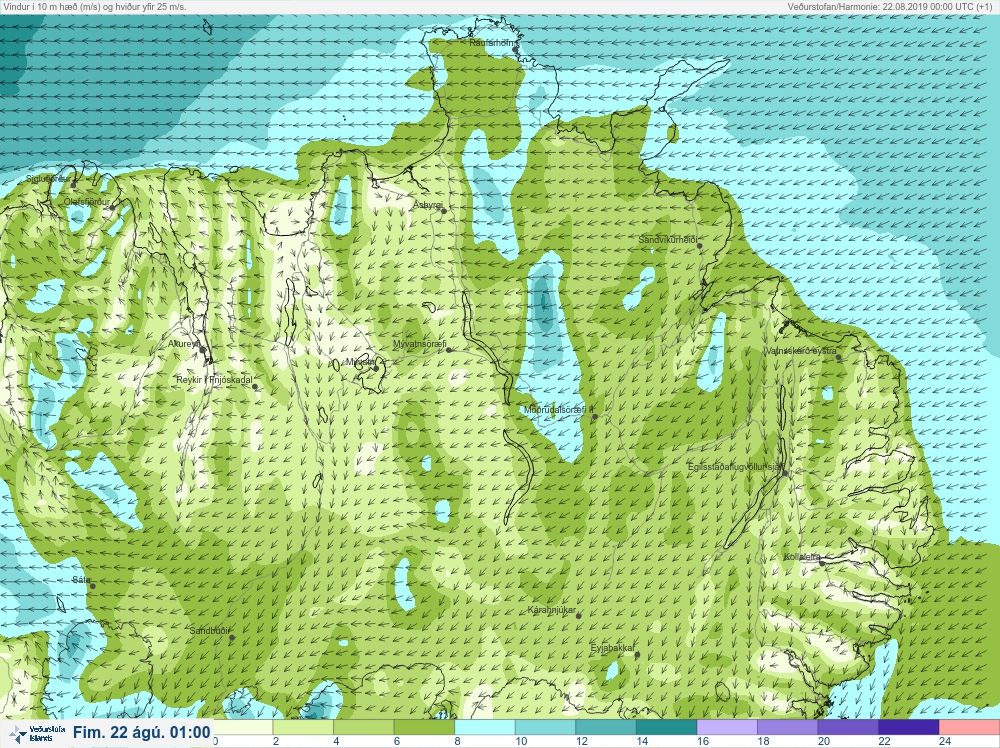Select the pink above-24 m/s legend swatch

pos(969,726)
